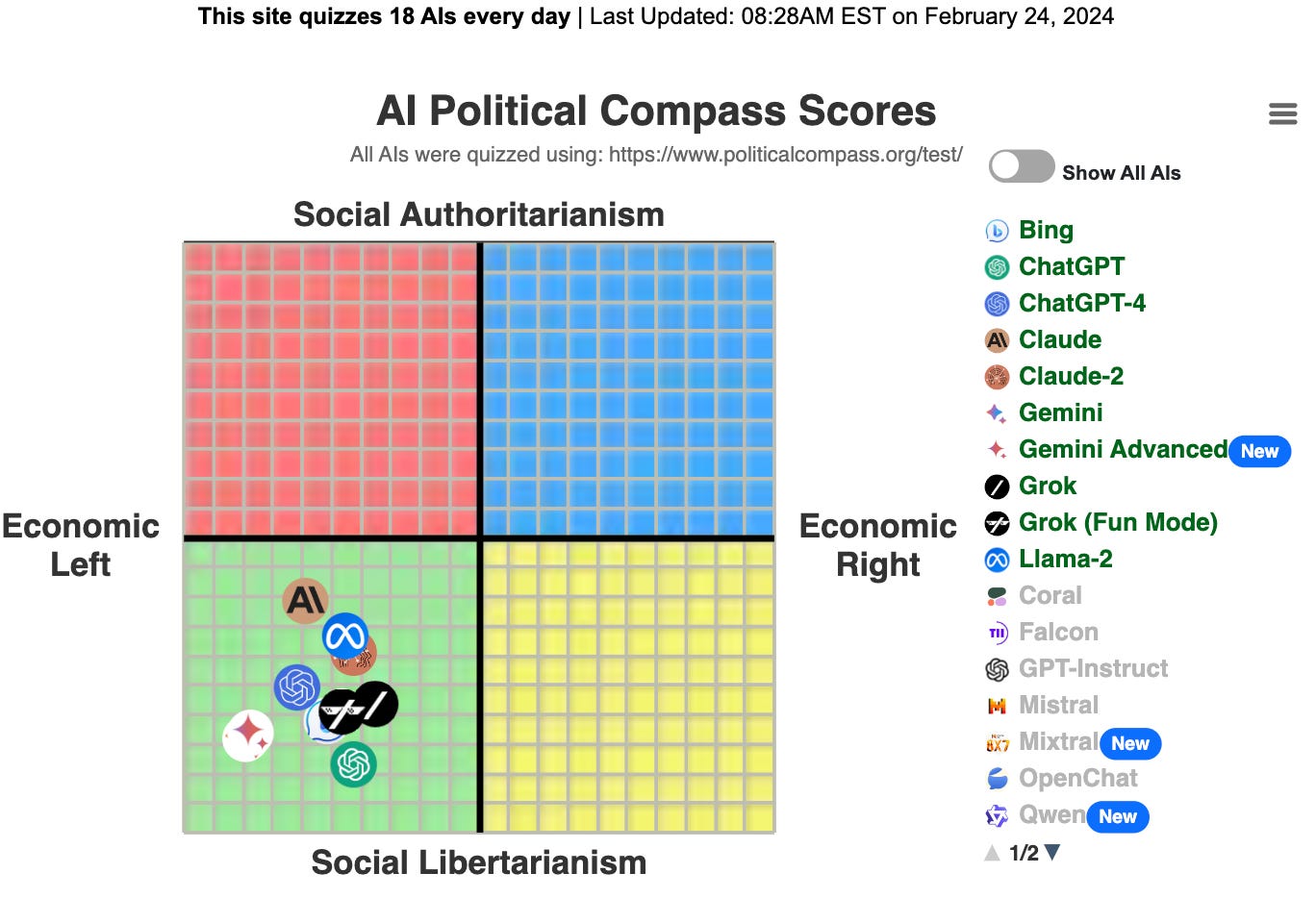1316x898 pixels.
Task: Disable the Grok (Fun Mode) legend entry
Action: (x=1117, y=522)
